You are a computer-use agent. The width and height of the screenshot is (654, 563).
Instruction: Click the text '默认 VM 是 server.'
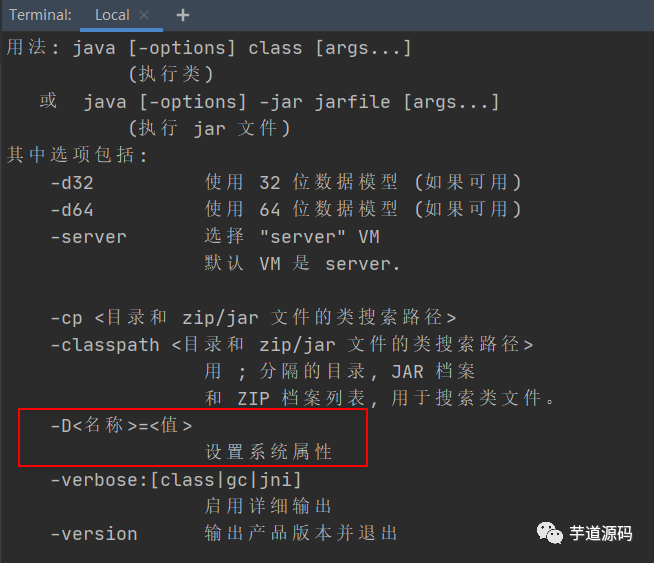tap(302, 264)
